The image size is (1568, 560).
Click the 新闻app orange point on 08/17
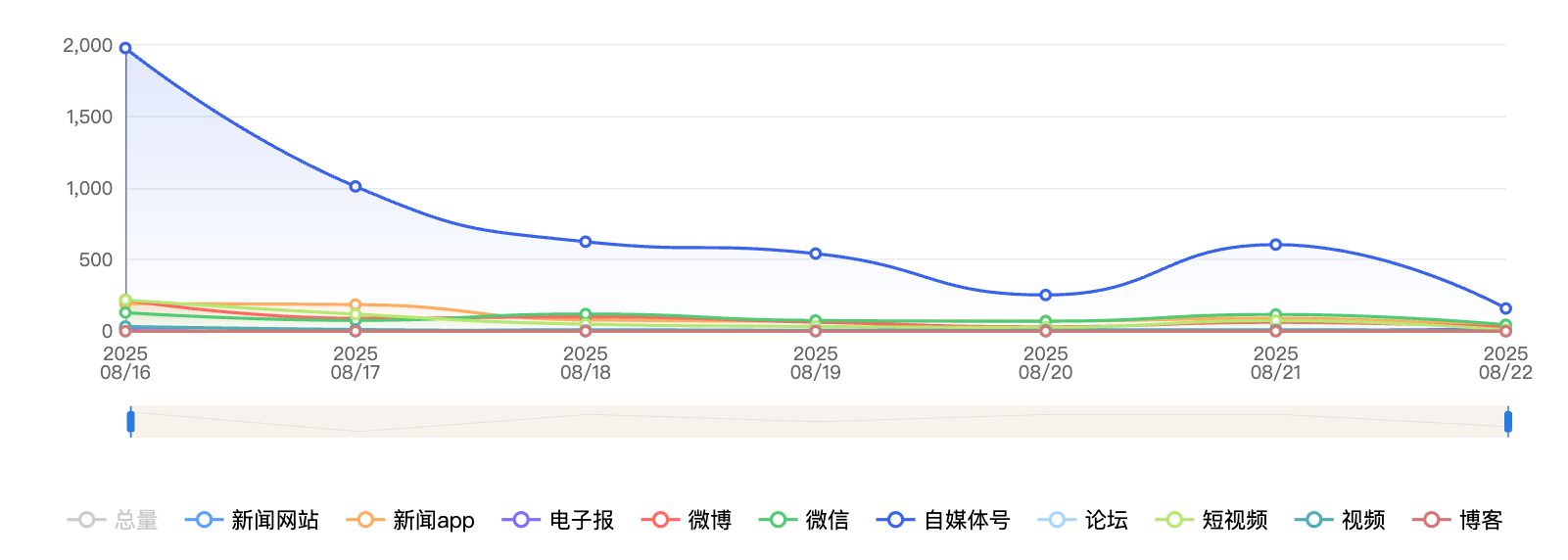356,305
